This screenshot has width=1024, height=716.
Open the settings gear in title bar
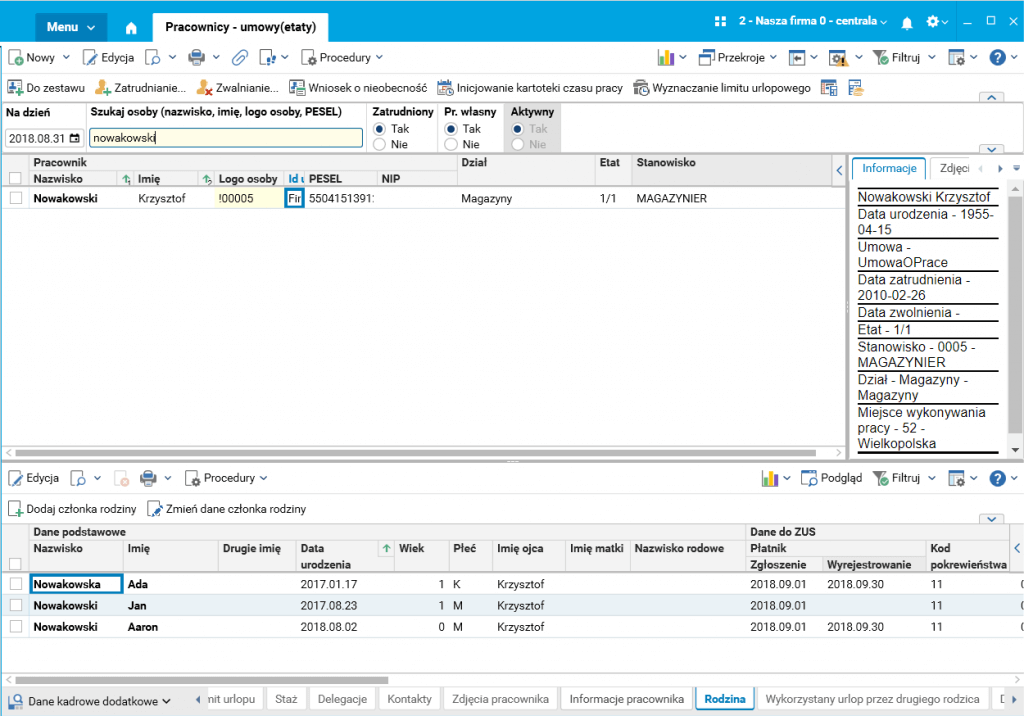click(x=933, y=22)
